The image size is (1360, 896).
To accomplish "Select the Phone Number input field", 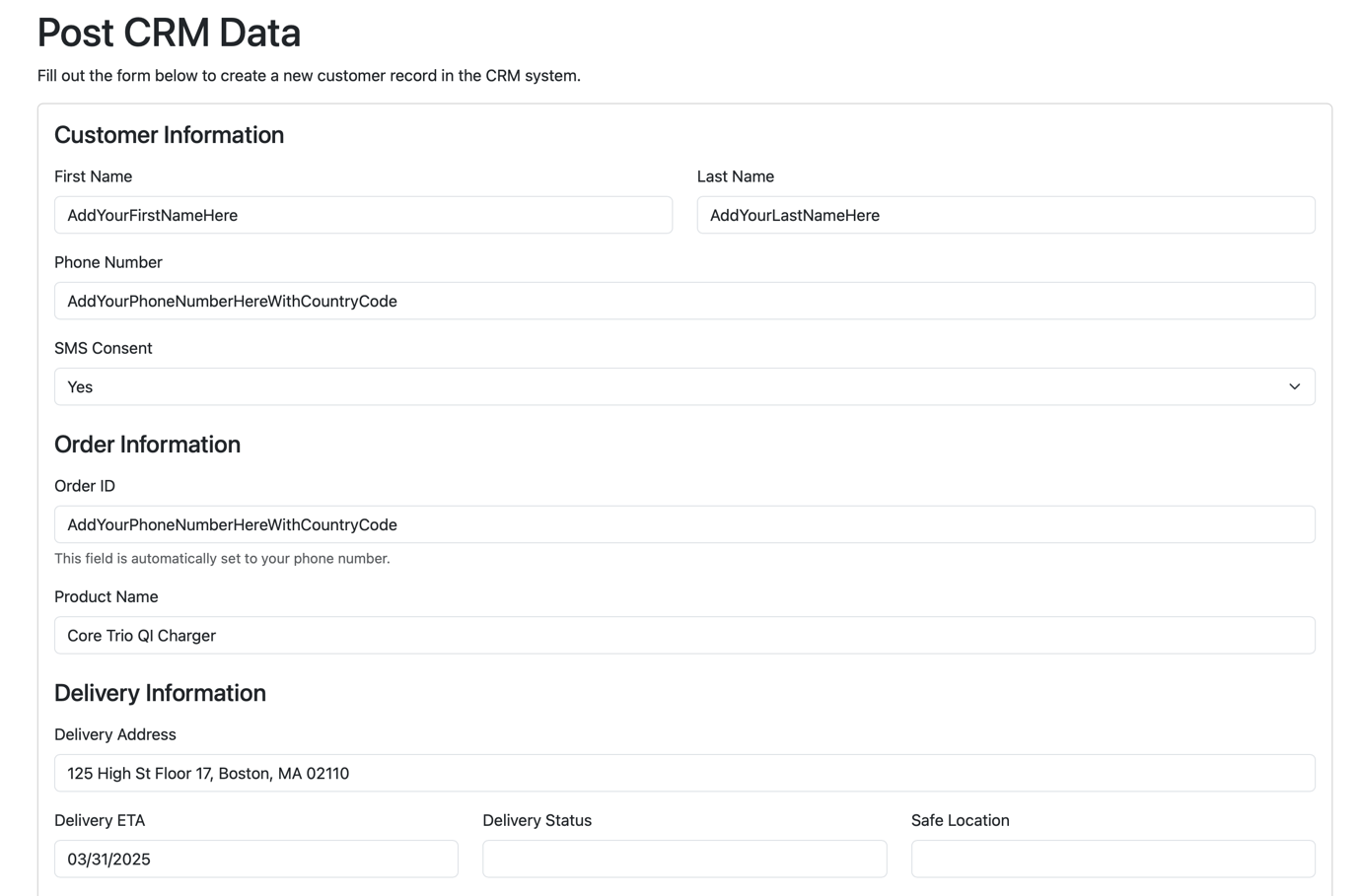I will (683, 301).
